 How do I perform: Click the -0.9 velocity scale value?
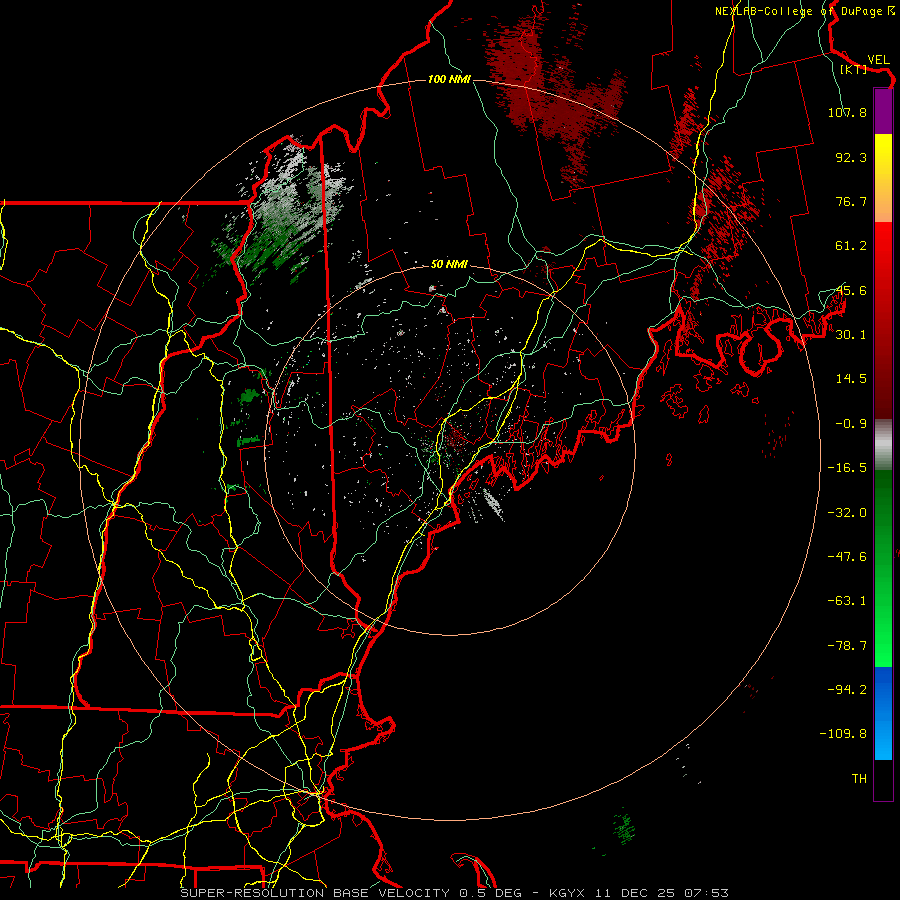pos(851,424)
